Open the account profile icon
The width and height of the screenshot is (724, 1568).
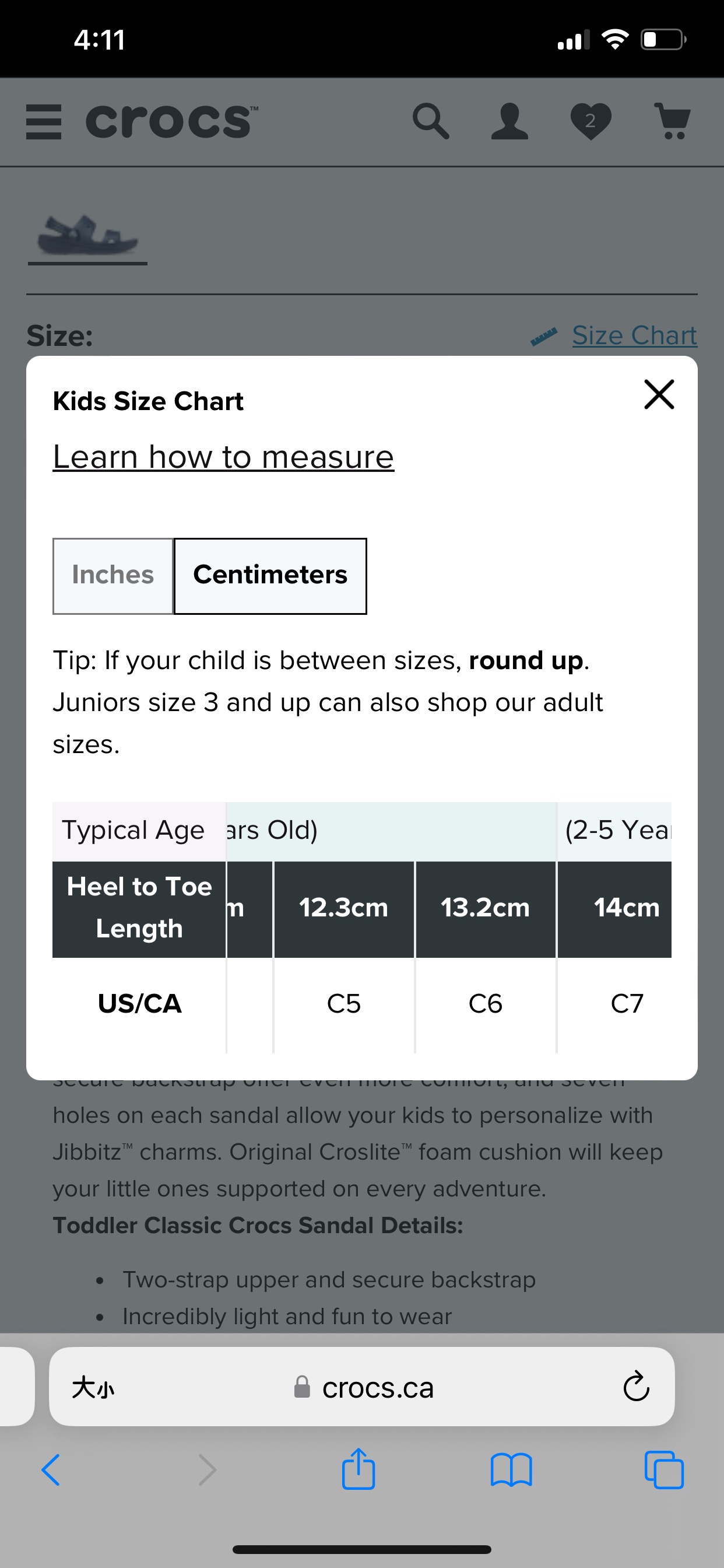coord(509,121)
